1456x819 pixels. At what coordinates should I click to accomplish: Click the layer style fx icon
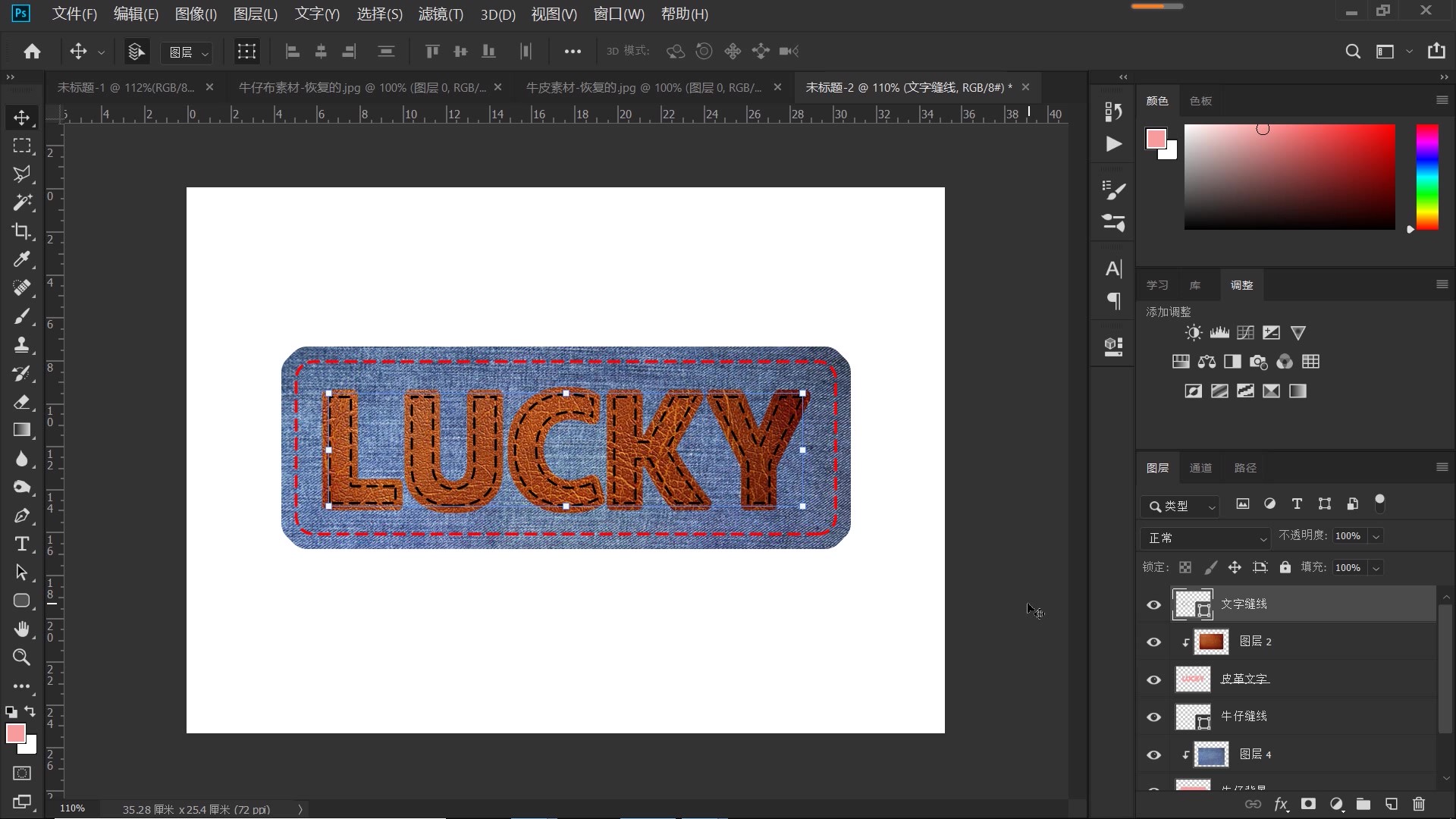(x=1281, y=804)
